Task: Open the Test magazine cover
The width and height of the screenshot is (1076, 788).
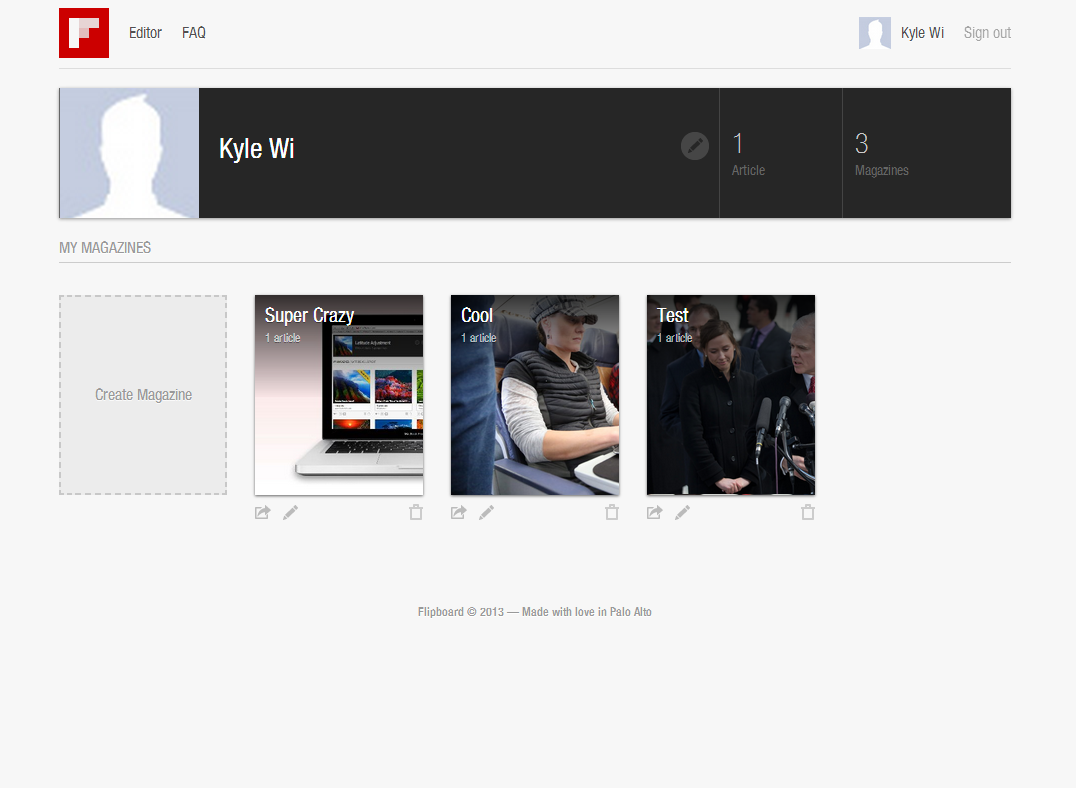Action: pos(731,395)
